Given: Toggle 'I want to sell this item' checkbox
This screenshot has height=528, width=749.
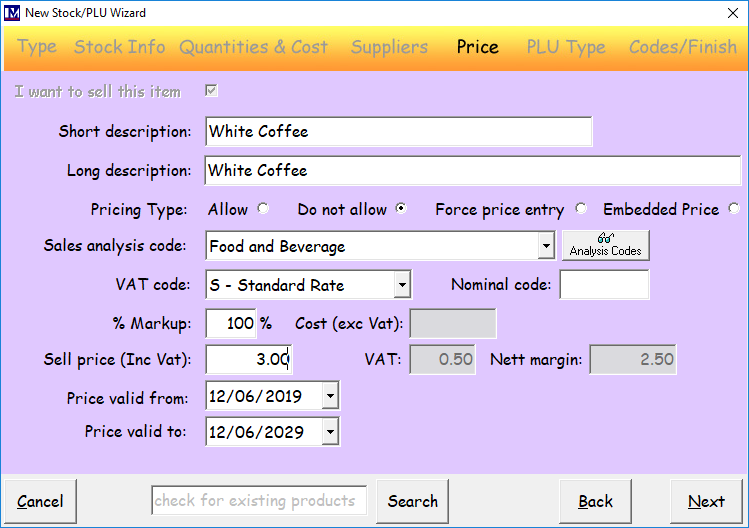Looking at the screenshot, I should coord(211,90).
